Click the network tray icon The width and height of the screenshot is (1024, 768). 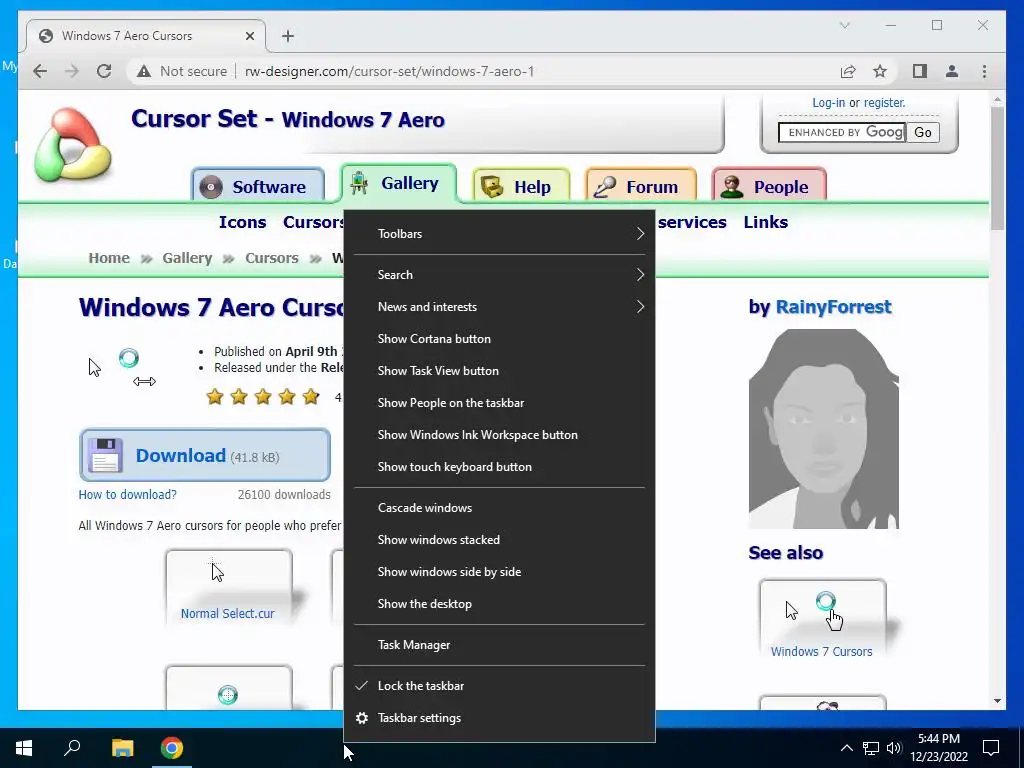coord(871,748)
